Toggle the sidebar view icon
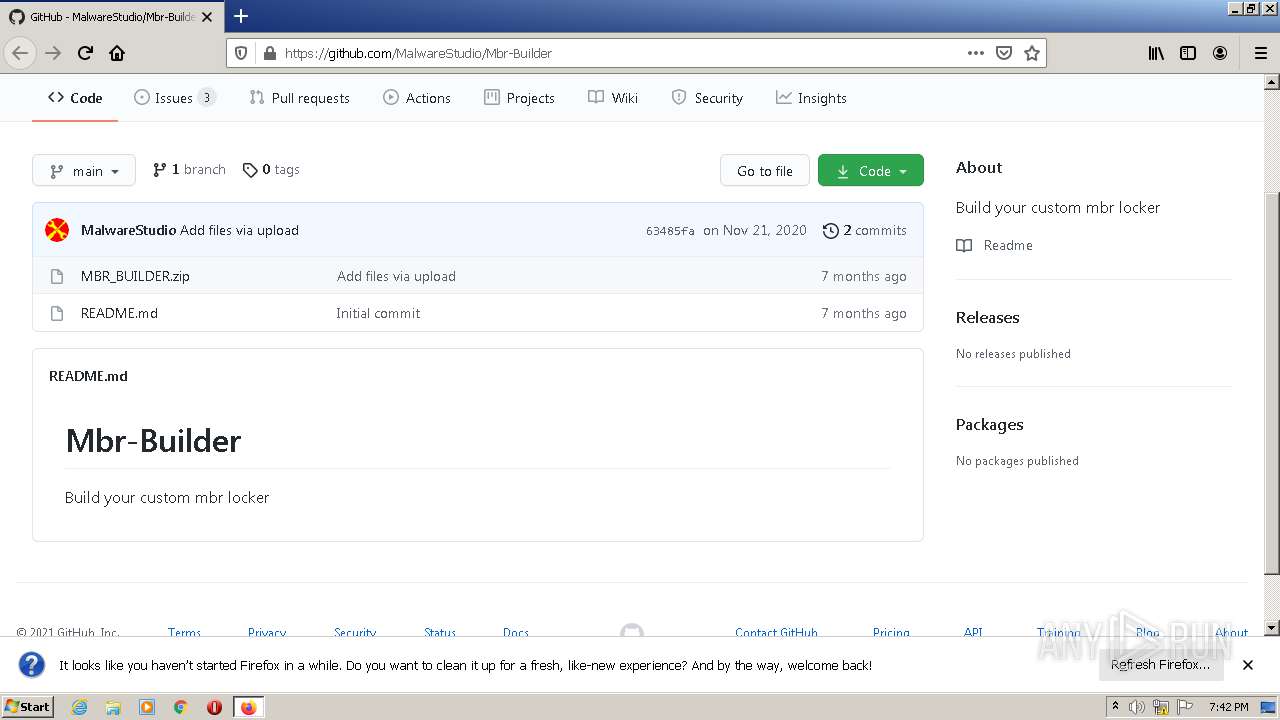 click(1188, 53)
